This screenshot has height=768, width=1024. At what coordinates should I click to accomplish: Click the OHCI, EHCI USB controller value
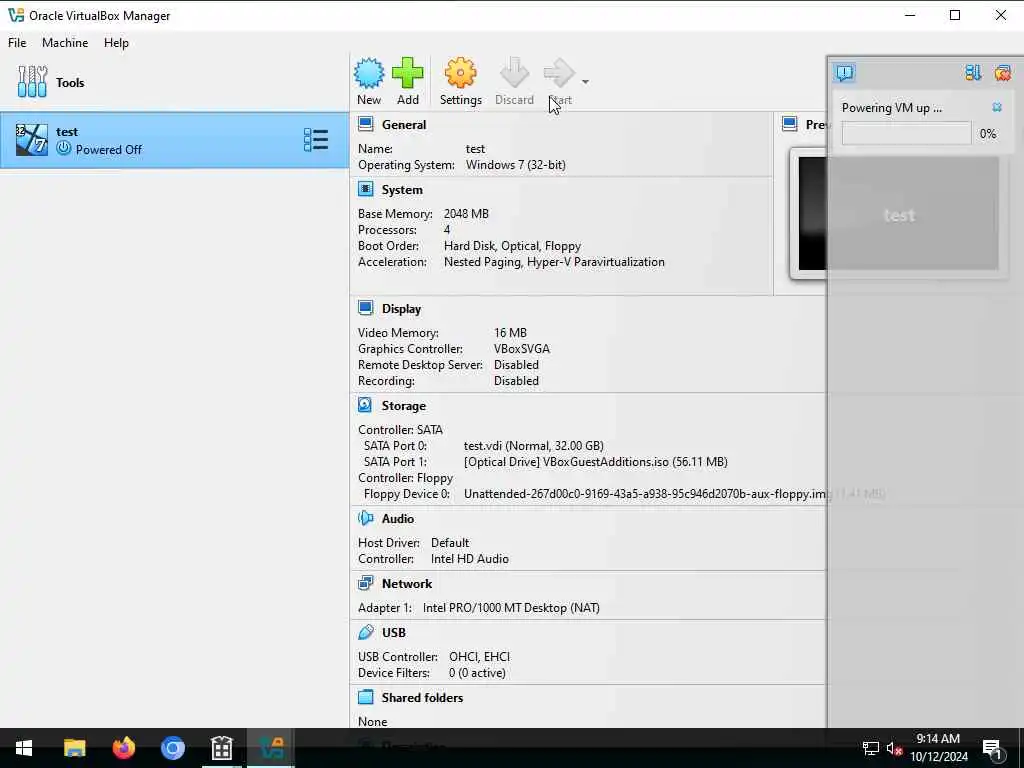[479, 657]
